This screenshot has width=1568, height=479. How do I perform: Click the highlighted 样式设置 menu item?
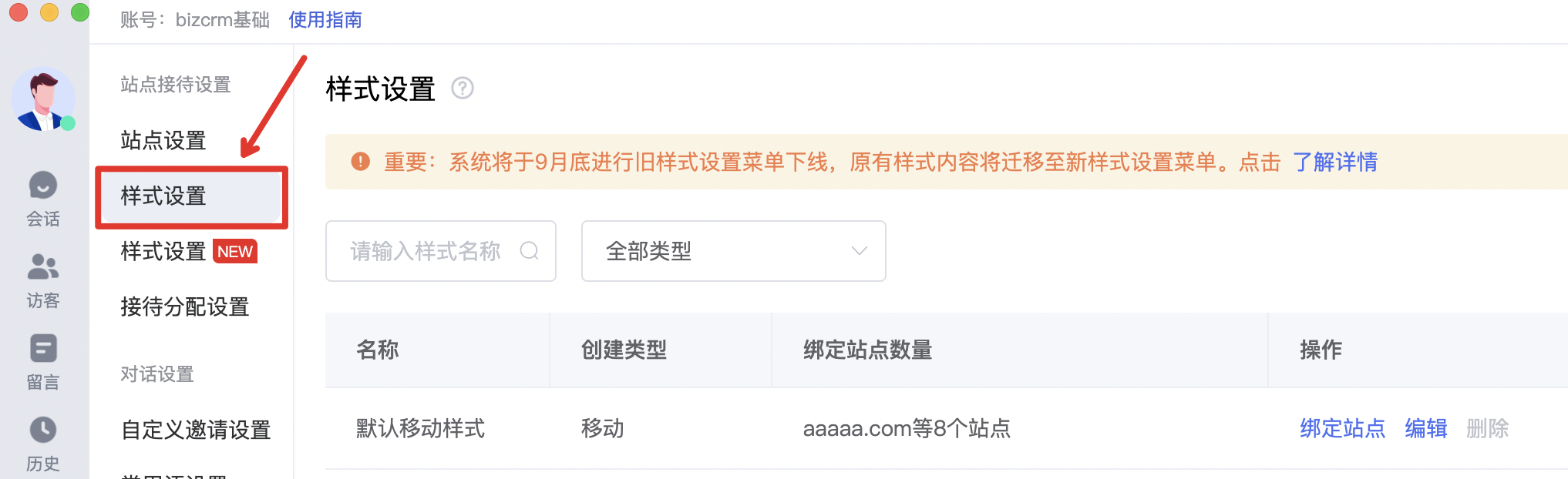click(191, 196)
